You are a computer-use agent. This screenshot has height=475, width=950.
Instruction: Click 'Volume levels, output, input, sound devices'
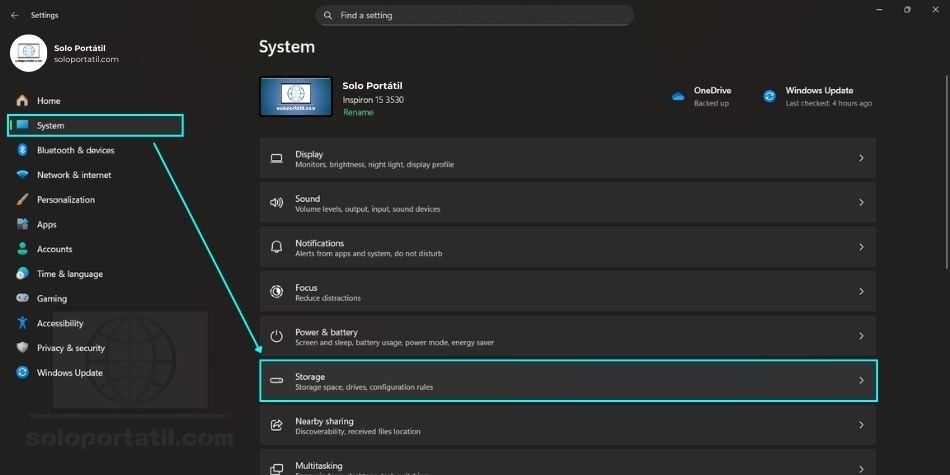tap(368, 209)
